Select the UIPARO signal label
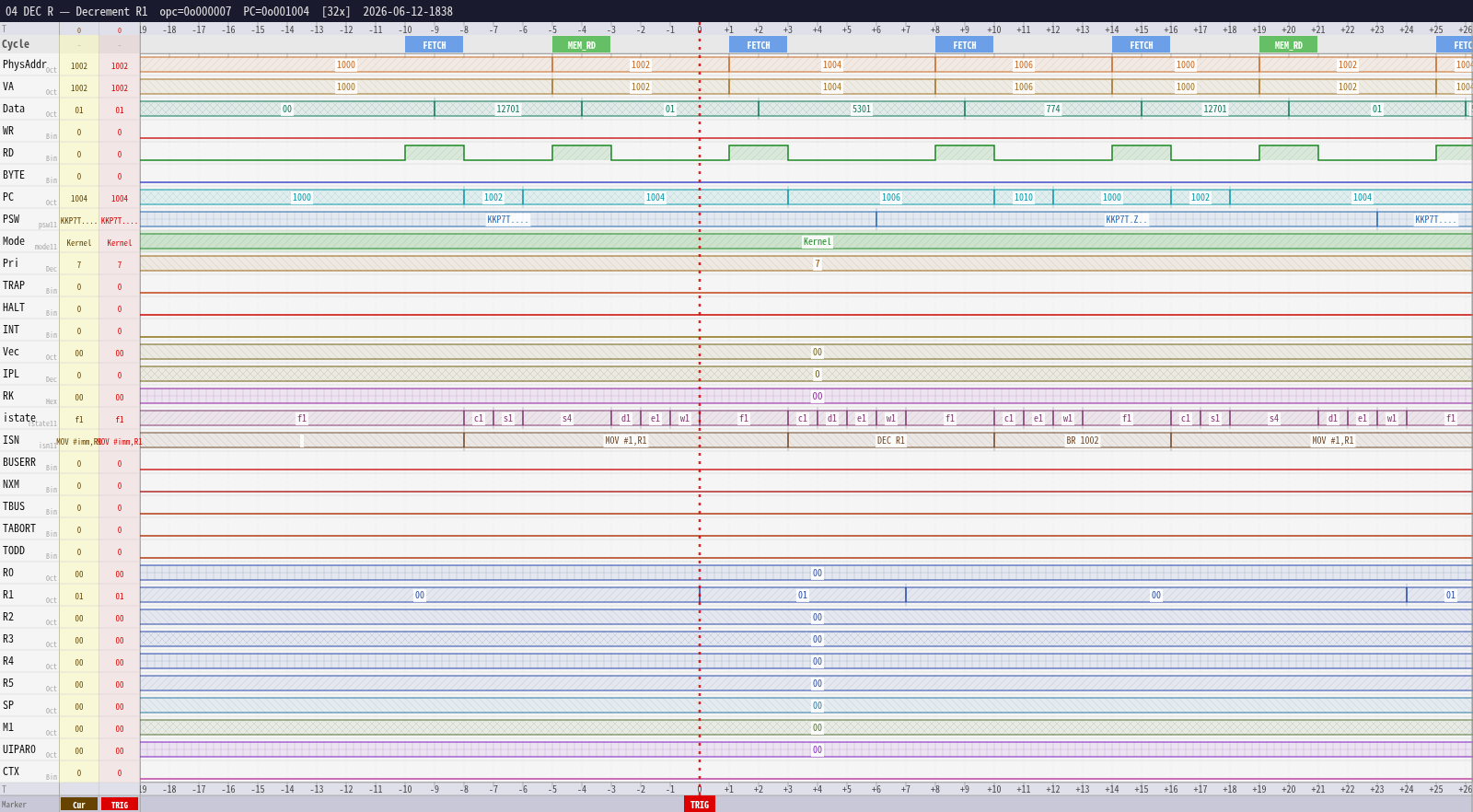This screenshot has height=812, width=1473. [x=19, y=749]
